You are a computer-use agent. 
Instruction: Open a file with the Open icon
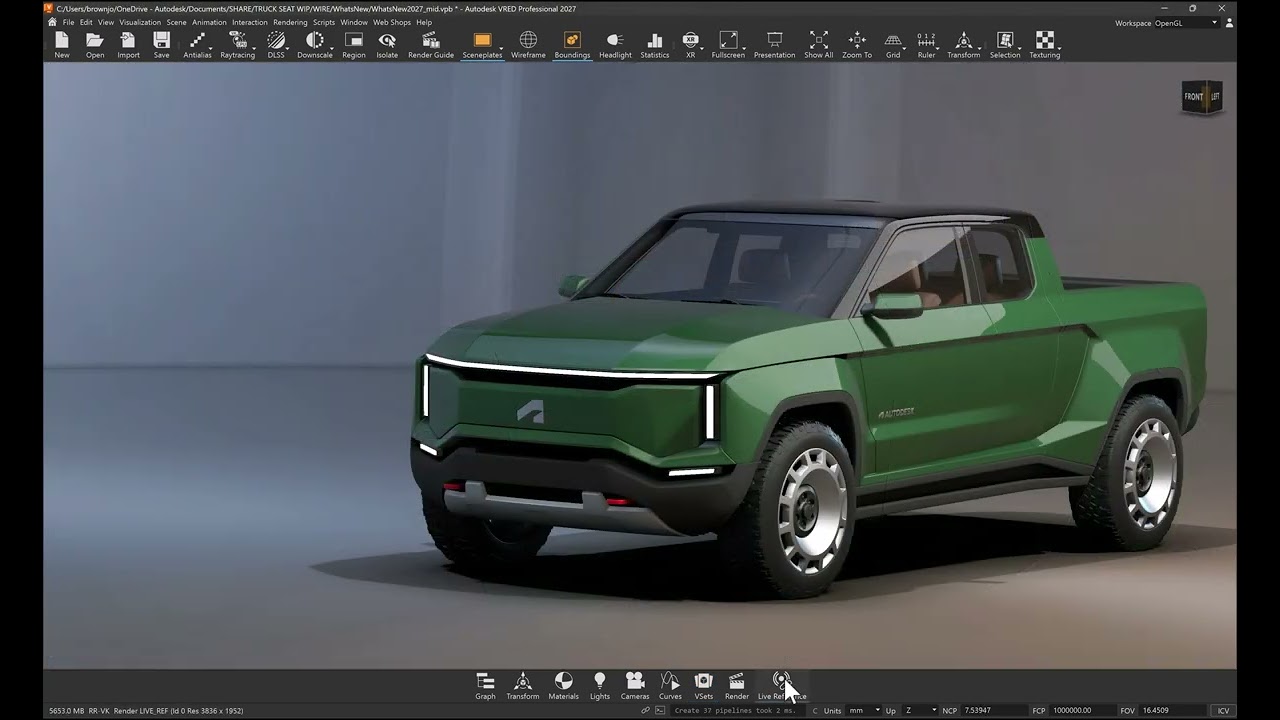tap(95, 44)
